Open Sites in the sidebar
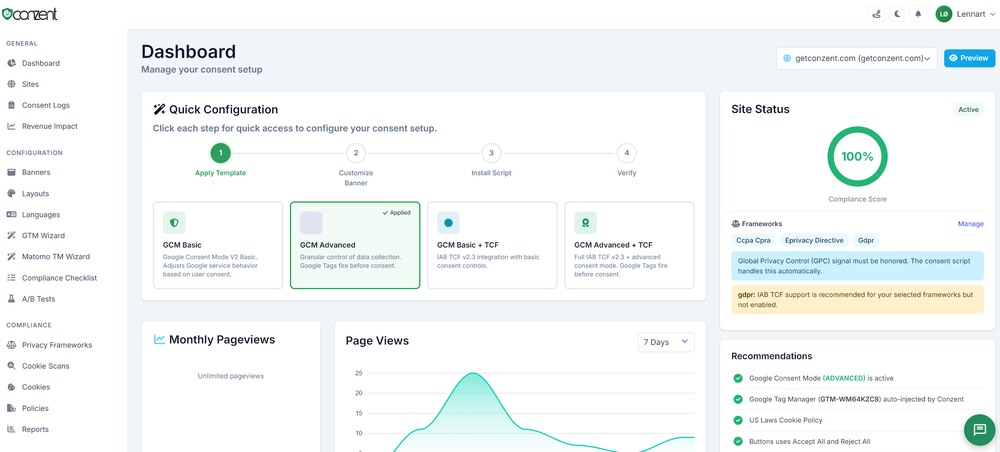Screen dimensions: 1000x452 click(31, 84)
